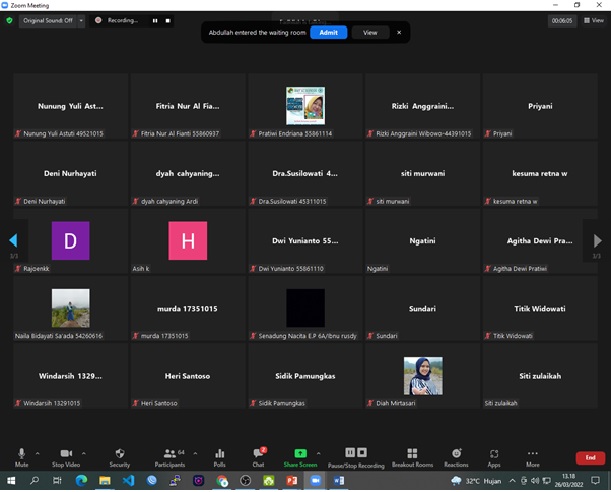Toggle Stop Video camera button
The width and height of the screenshot is (614, 492).
(x=66, y=455)
